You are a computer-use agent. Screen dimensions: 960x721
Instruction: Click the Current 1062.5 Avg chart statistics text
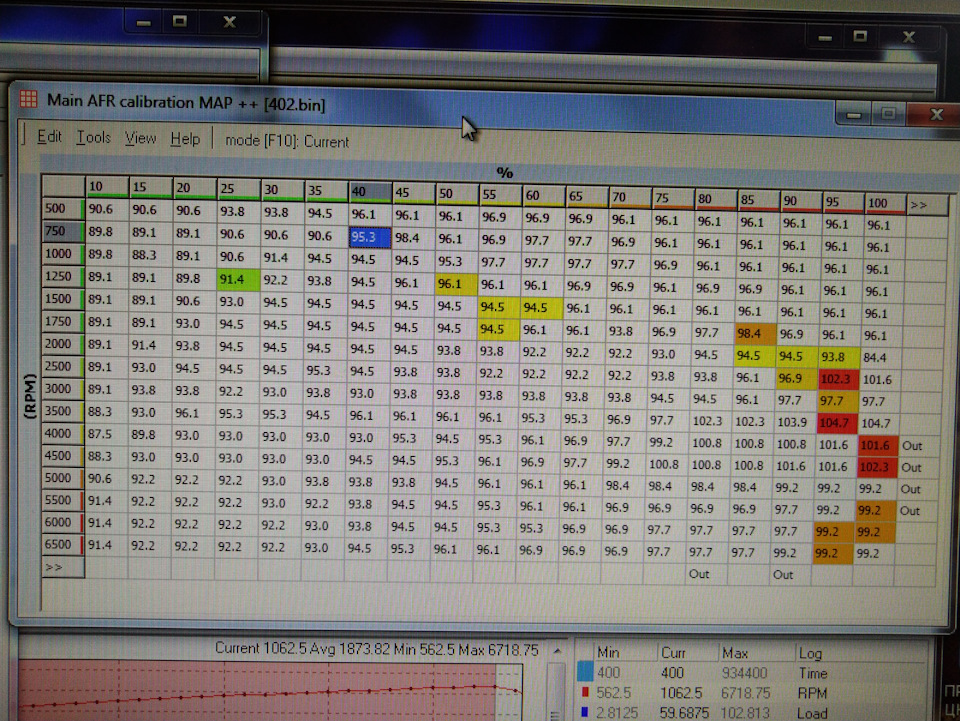pyautogui.click(x=377, y=649)
